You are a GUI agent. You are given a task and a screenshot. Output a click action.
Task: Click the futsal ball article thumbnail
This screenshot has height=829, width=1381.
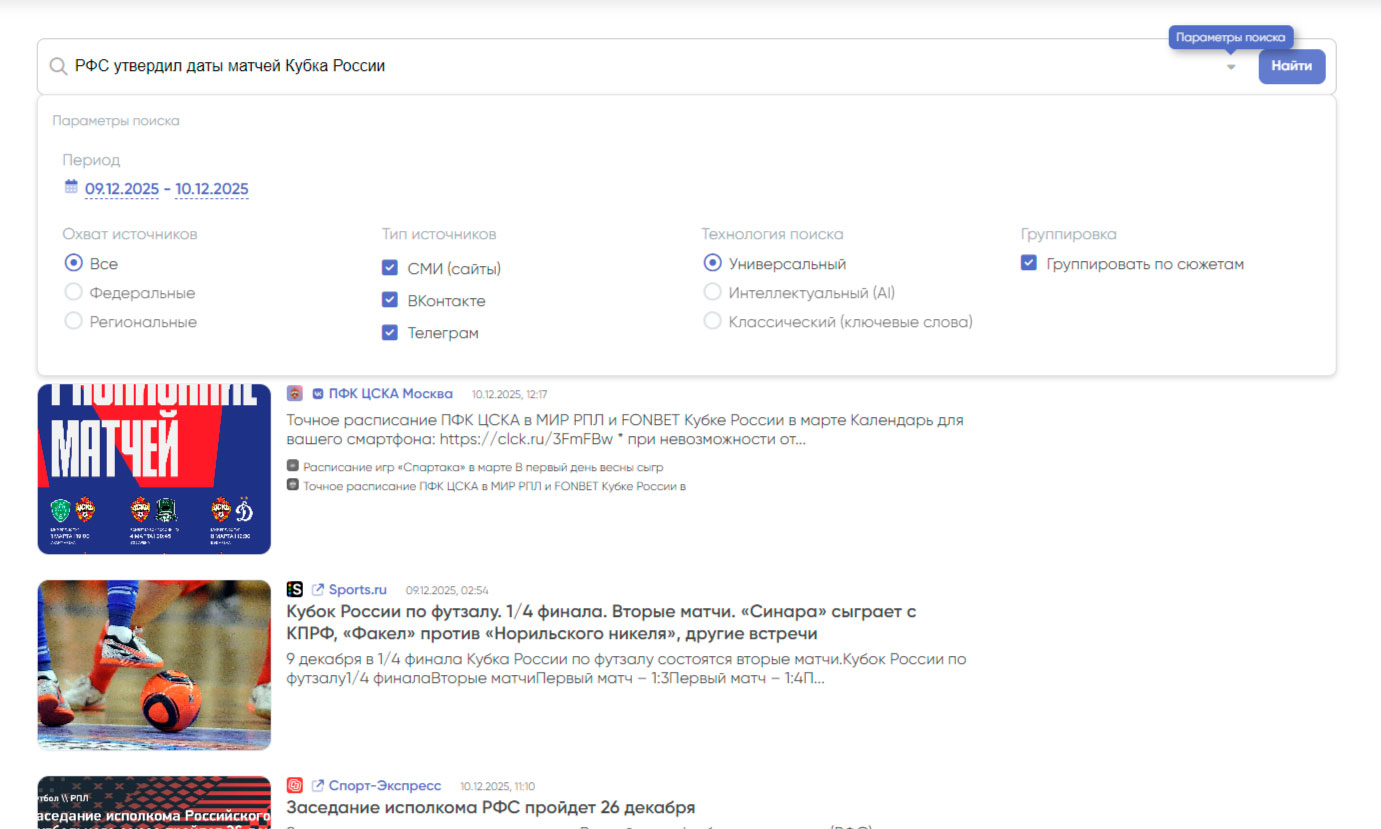(154, 665)
